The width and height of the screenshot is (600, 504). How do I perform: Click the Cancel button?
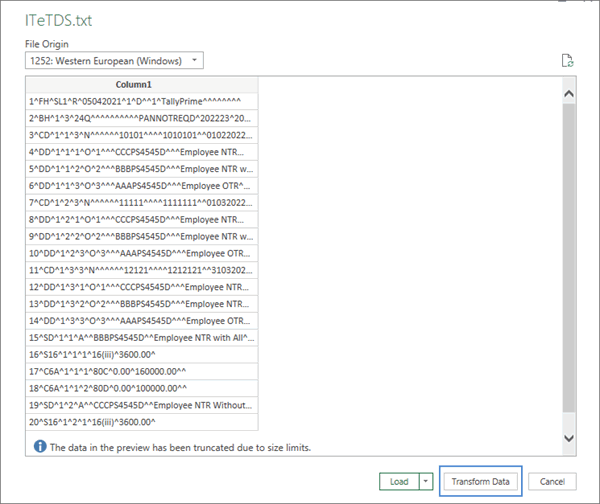[552, 481]
